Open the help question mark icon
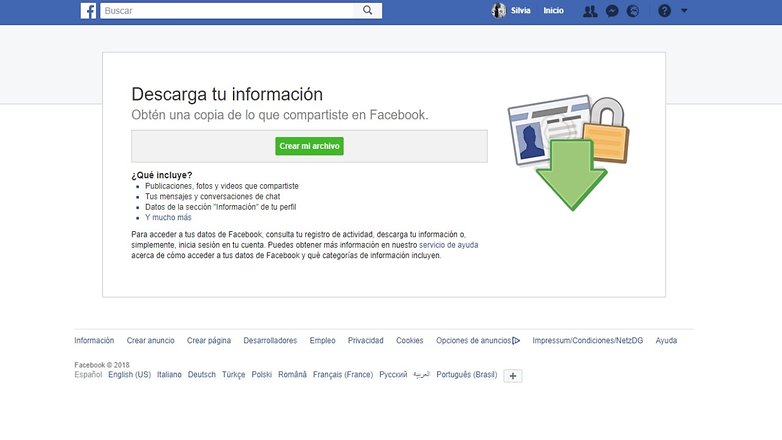The height and width of the screenshot is (440, 782). click(664, 10)
